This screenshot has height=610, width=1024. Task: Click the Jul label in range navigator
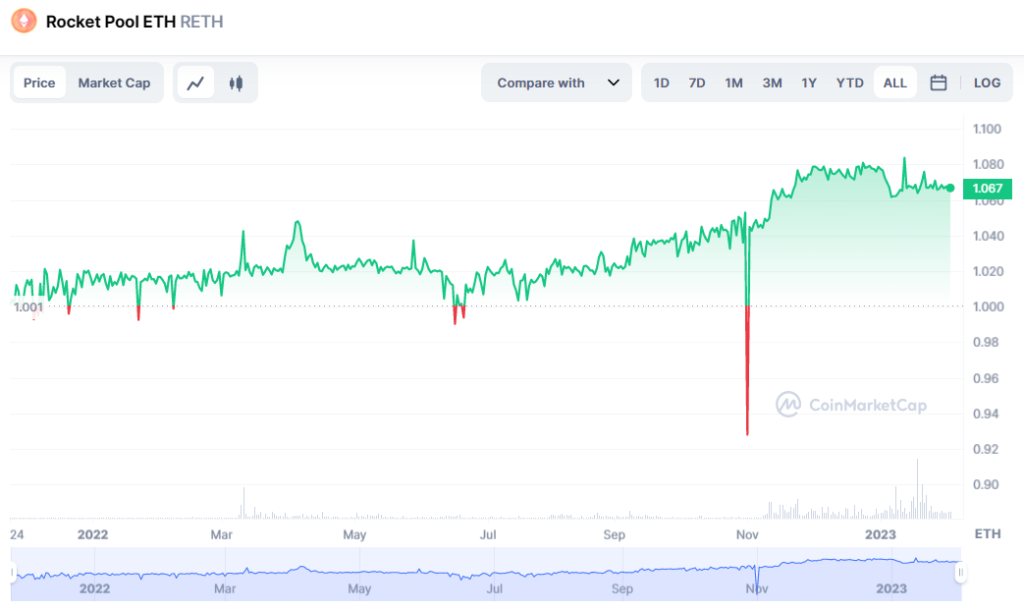pos(494,588)
